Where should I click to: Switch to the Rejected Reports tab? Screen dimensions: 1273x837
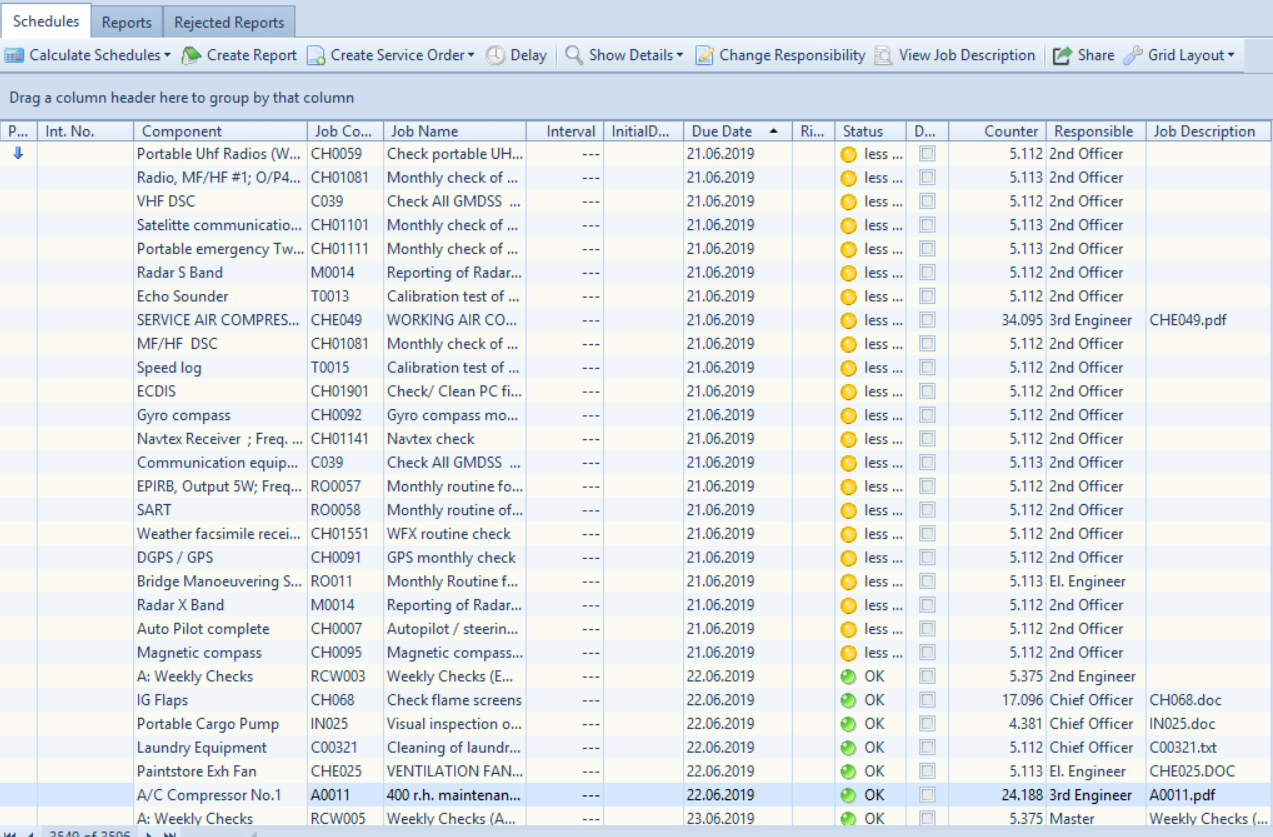(x=229, y=22)
